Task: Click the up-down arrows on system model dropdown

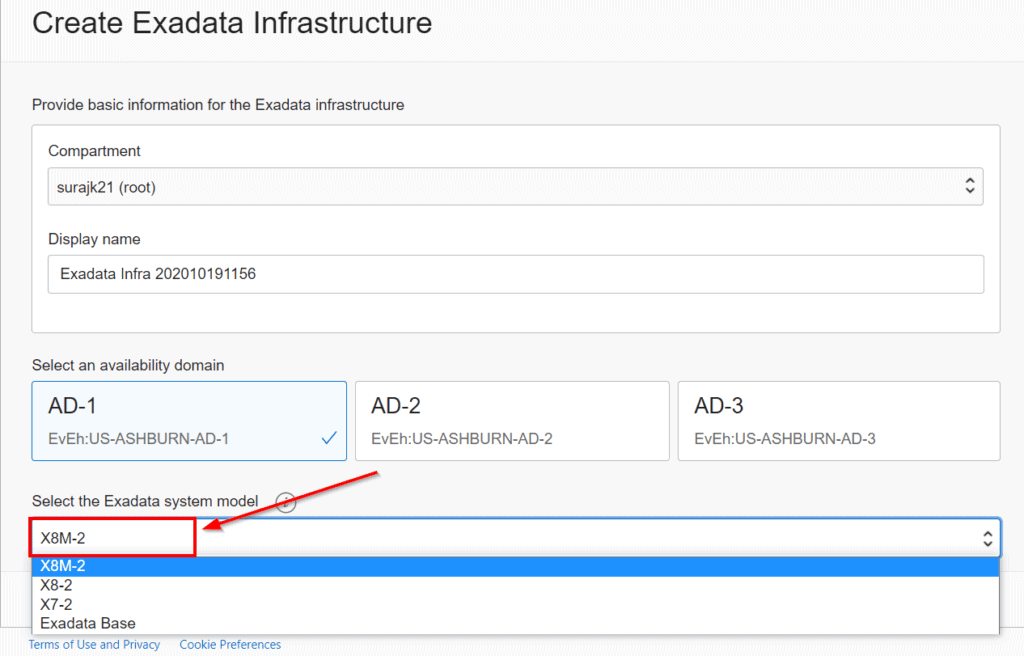Action: pyautogui.click(x=986, y=537)
